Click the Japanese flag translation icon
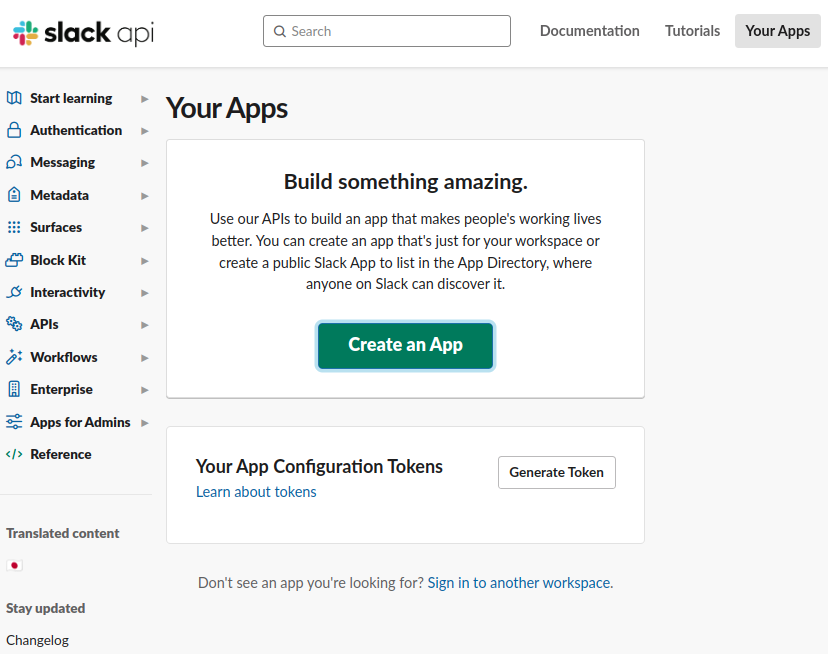Viewport: 828px width, 654px height. [14, 565]
